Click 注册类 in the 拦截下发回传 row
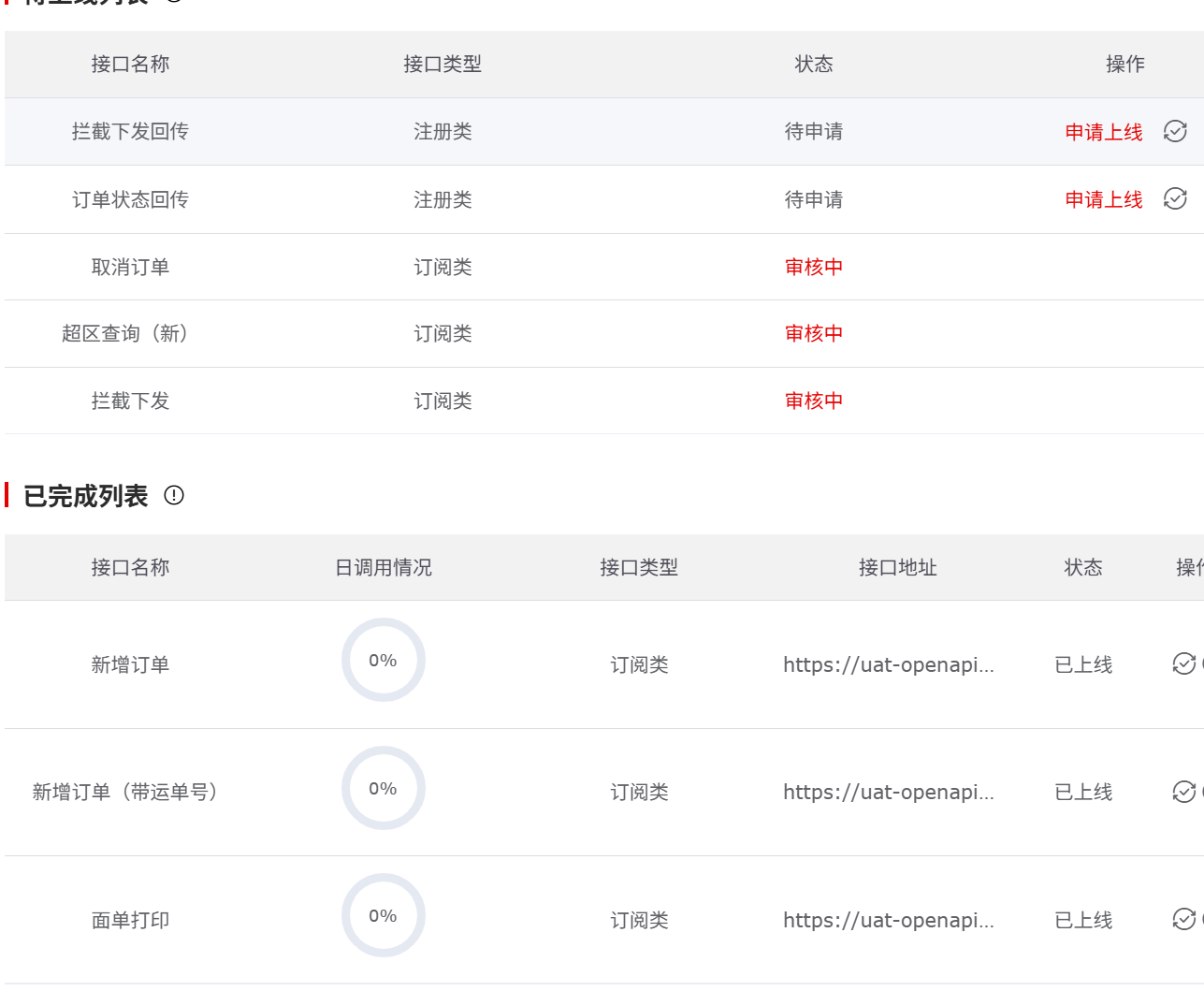 442,132
